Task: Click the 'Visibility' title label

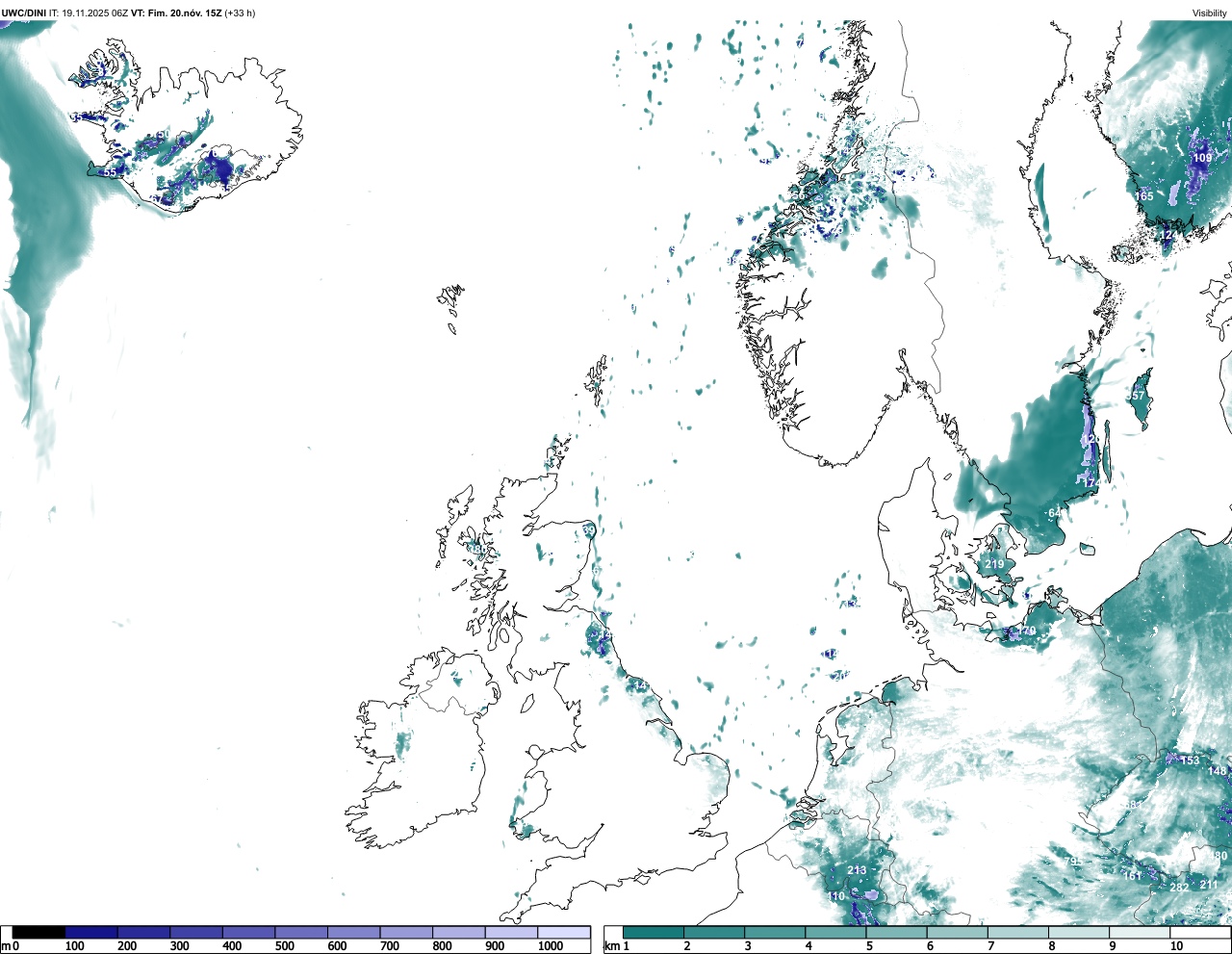Action: coord(1209,13)
